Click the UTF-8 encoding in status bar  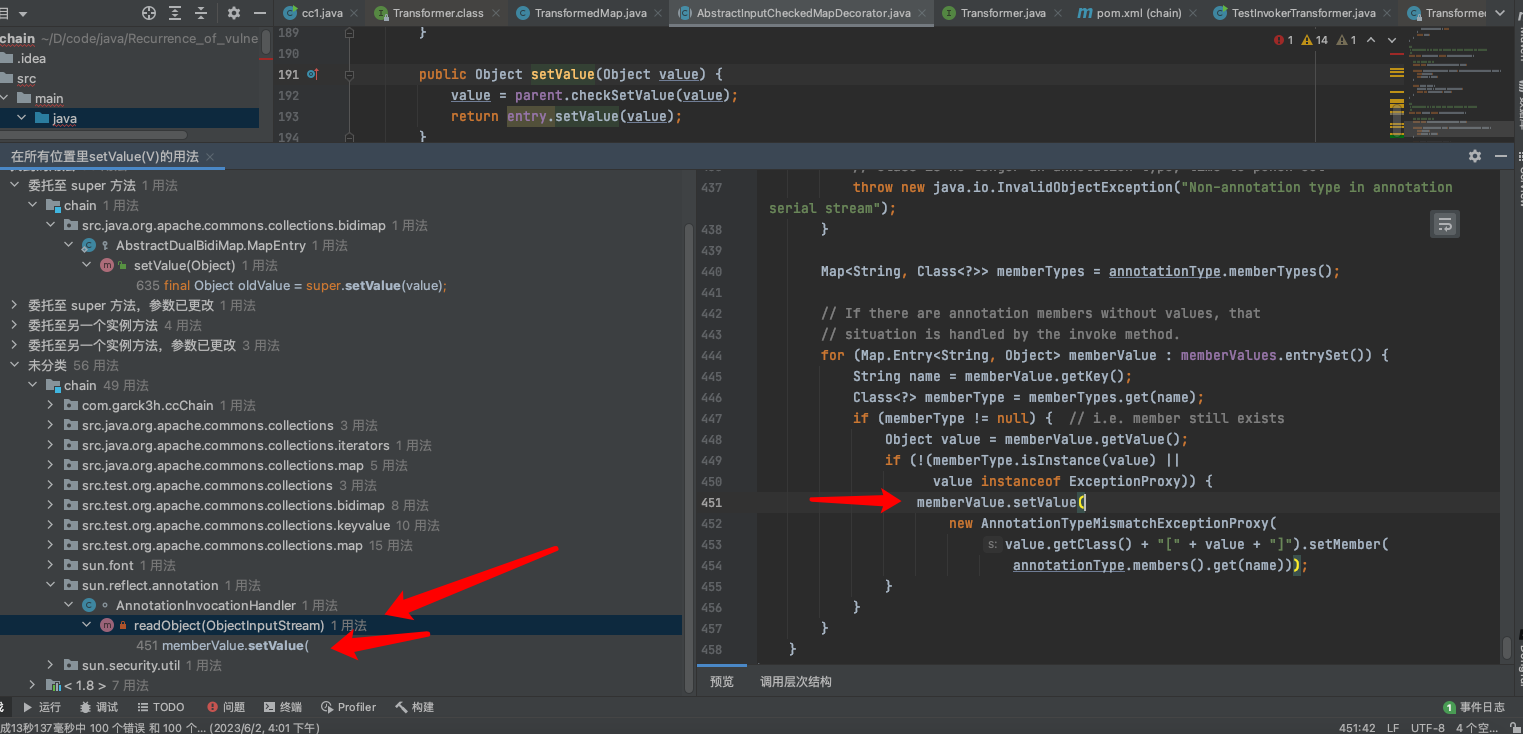[x=1427, y=728]
